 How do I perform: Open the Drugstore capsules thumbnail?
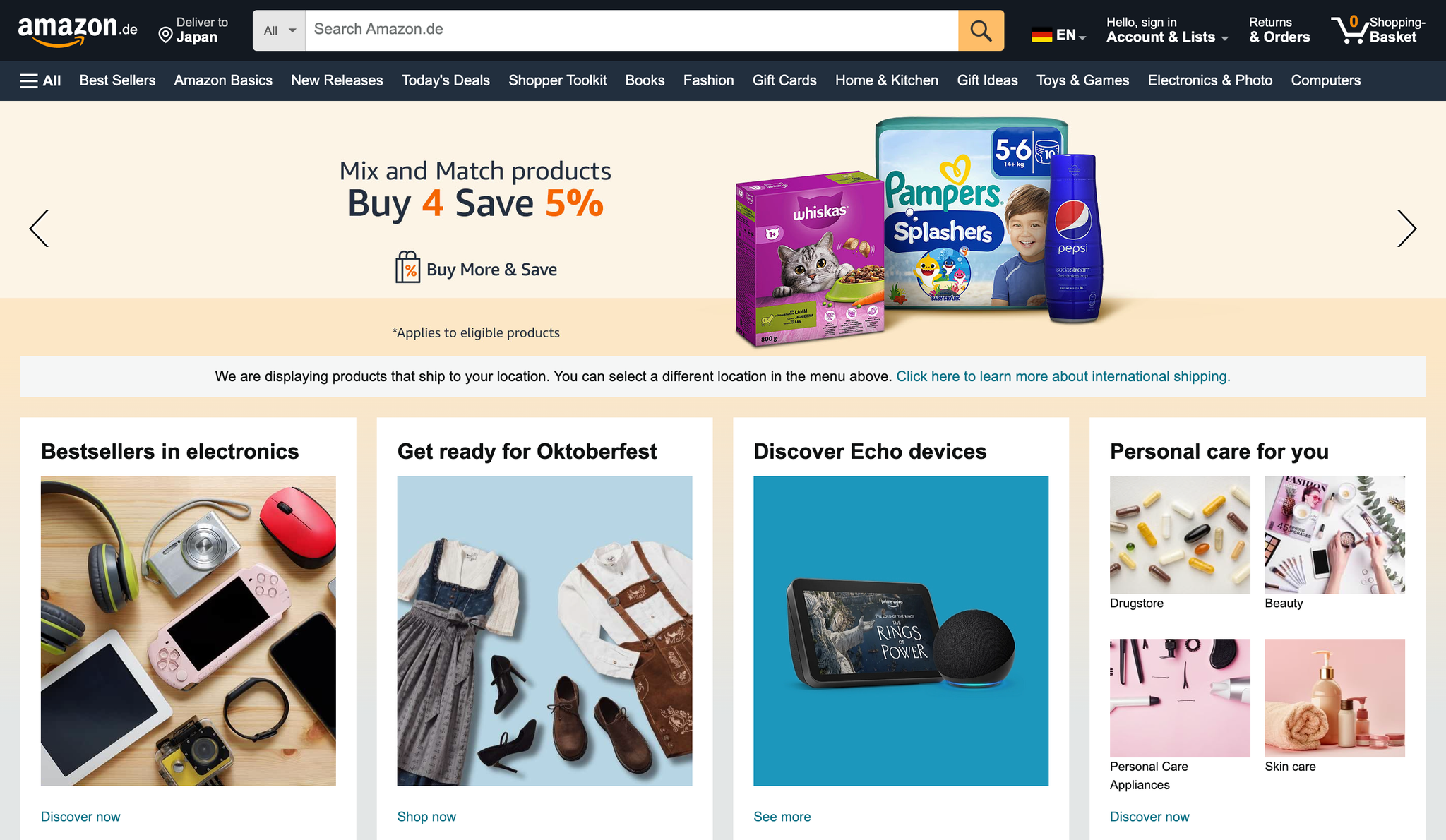pos(1180,535)
